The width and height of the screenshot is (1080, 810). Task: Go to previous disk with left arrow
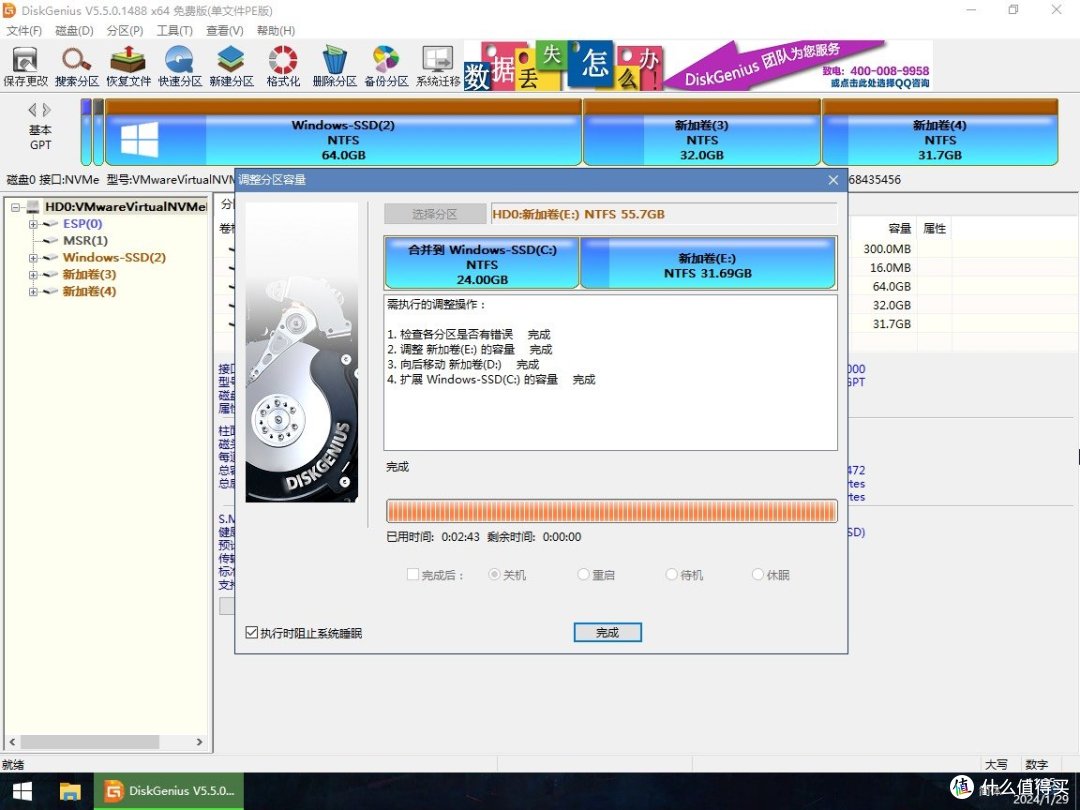[x=32, y=110]
